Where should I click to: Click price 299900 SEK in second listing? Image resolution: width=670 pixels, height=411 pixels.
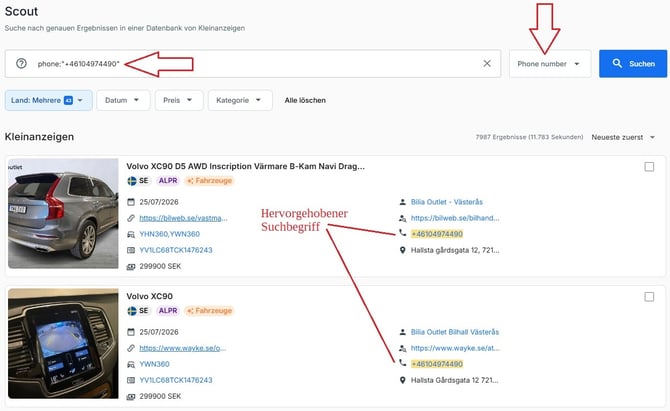(x=160, y=396)
